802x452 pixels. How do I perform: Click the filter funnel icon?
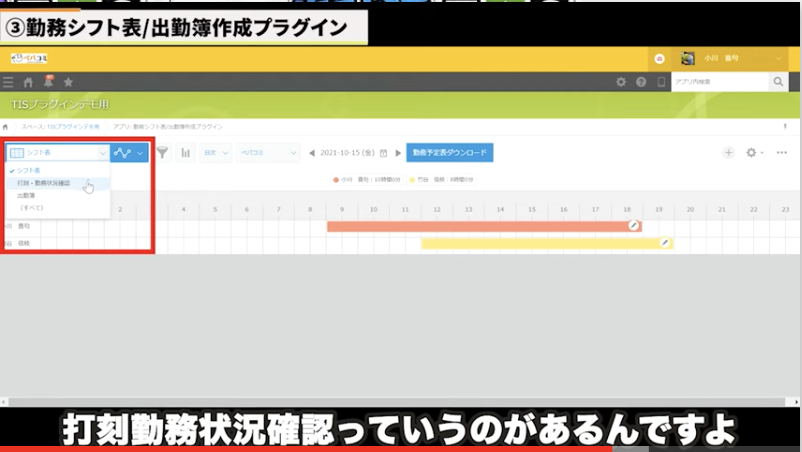[x=162, y=153]
